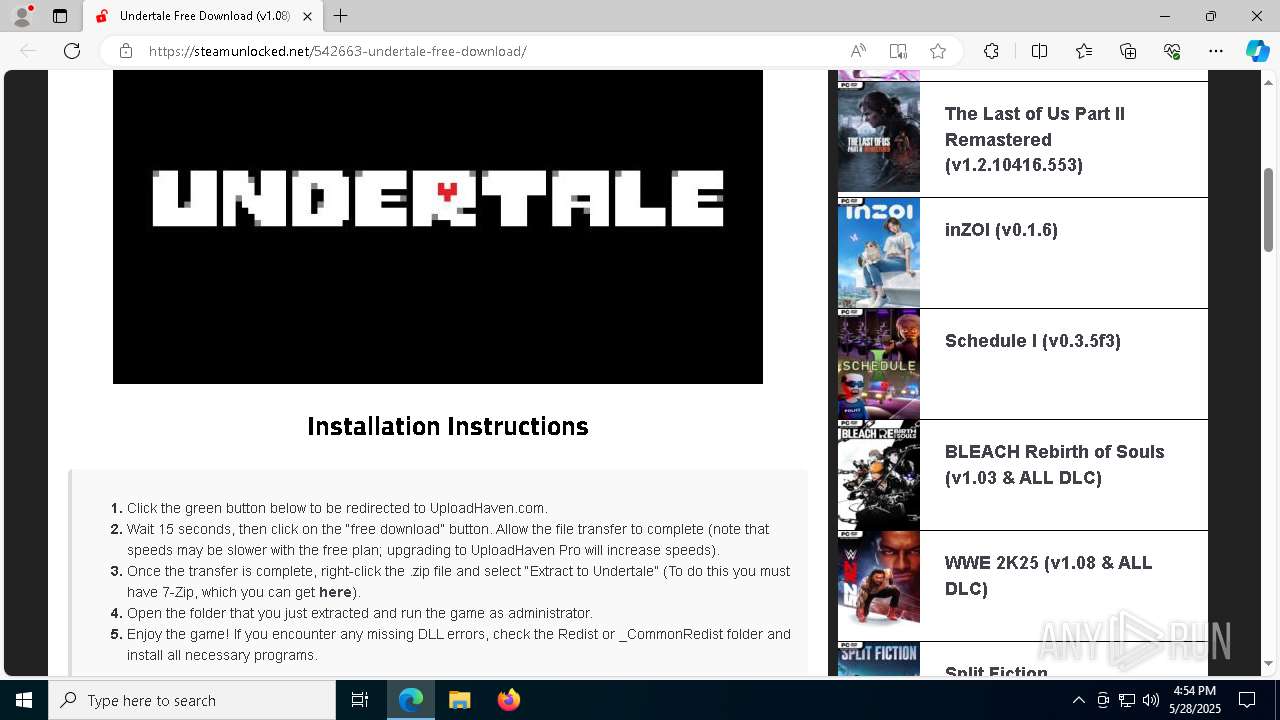Click the taskbar search box

(x=192, y=700)
